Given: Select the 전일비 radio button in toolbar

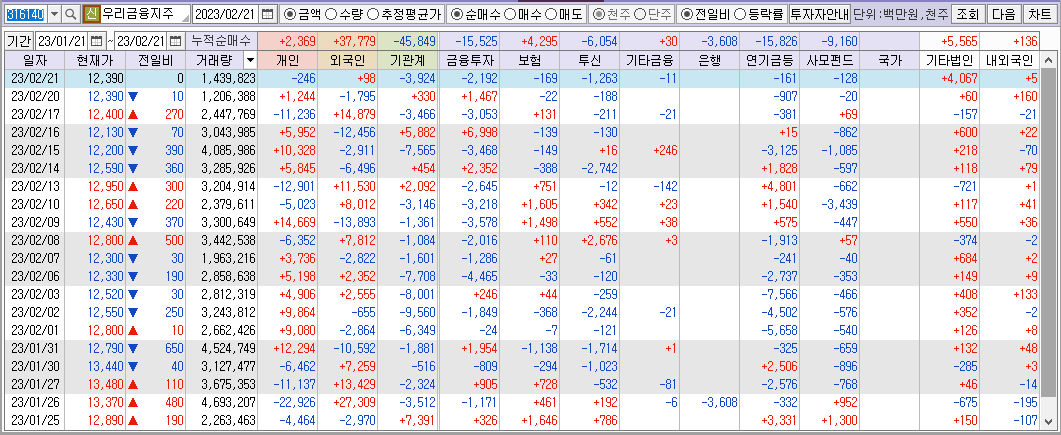Looking at the screenshot, I should 685,14.
